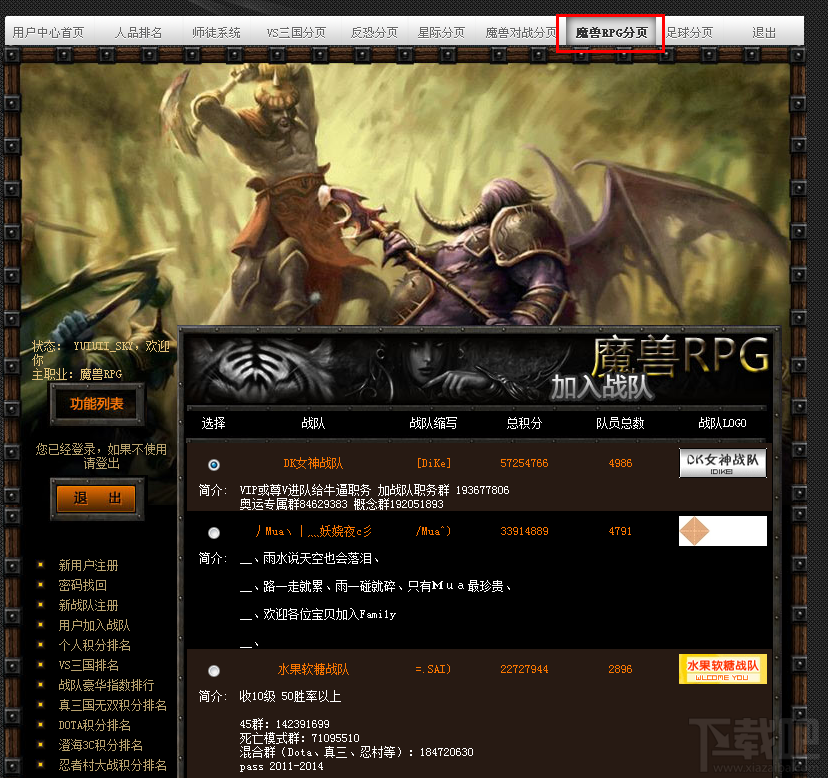828x778 pixels.
Task: Click the orange 退出 logout button
Action: 97,498
